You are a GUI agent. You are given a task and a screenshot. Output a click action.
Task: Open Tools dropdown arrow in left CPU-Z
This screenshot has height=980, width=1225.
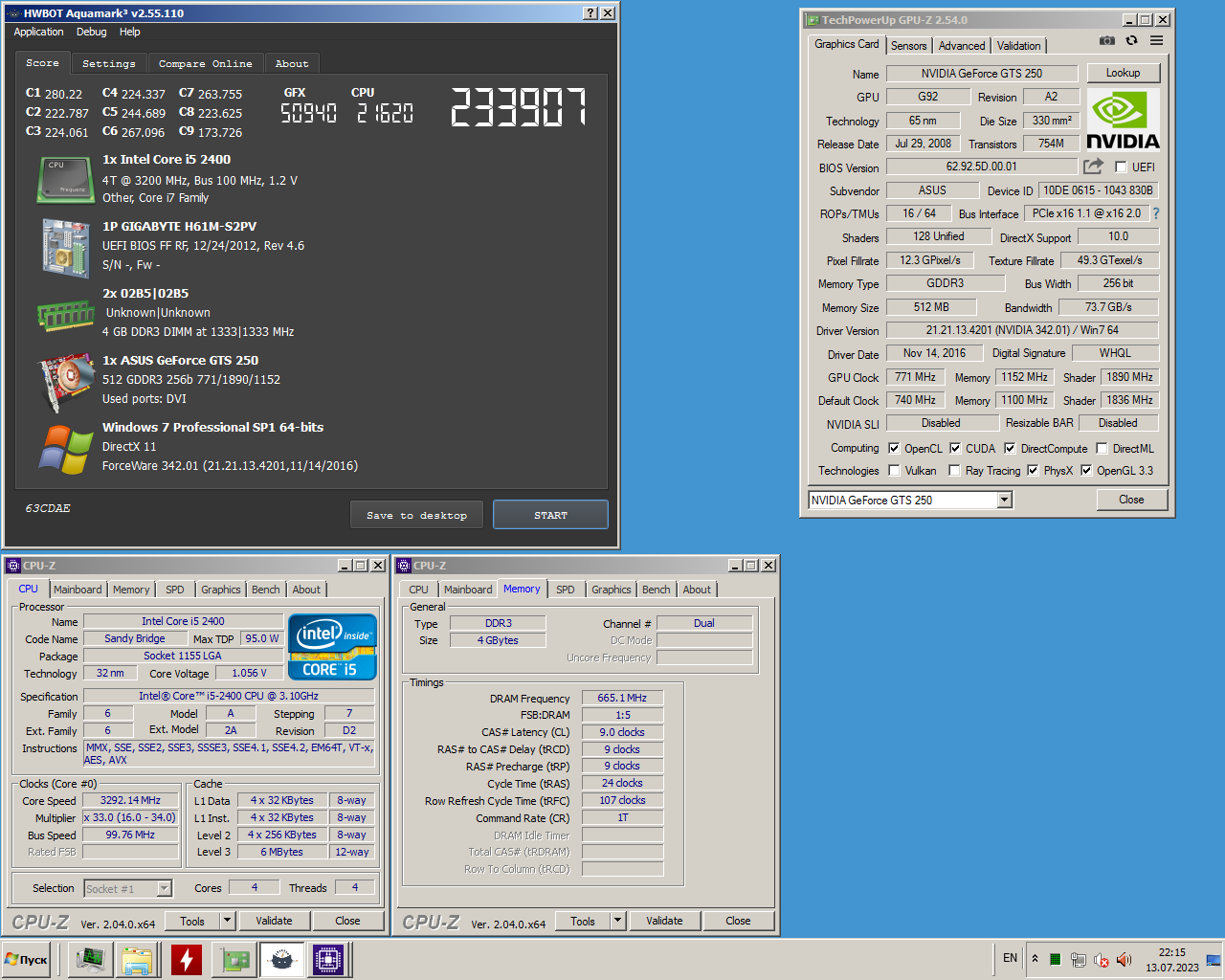[x=227, y=921]
